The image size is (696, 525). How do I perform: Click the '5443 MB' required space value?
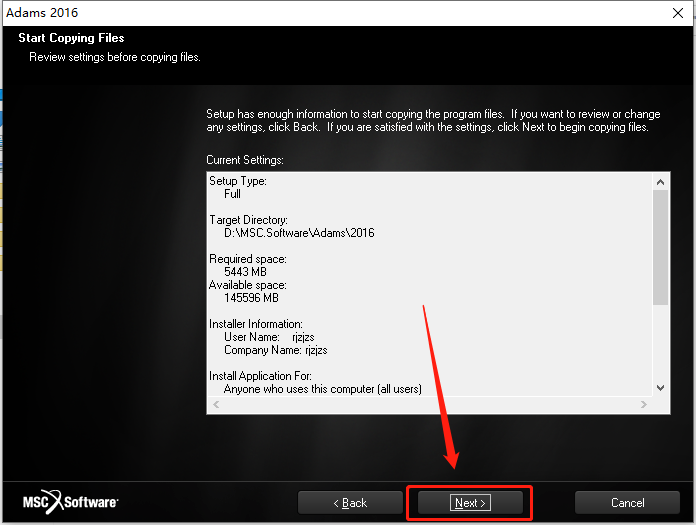(245, 272)
